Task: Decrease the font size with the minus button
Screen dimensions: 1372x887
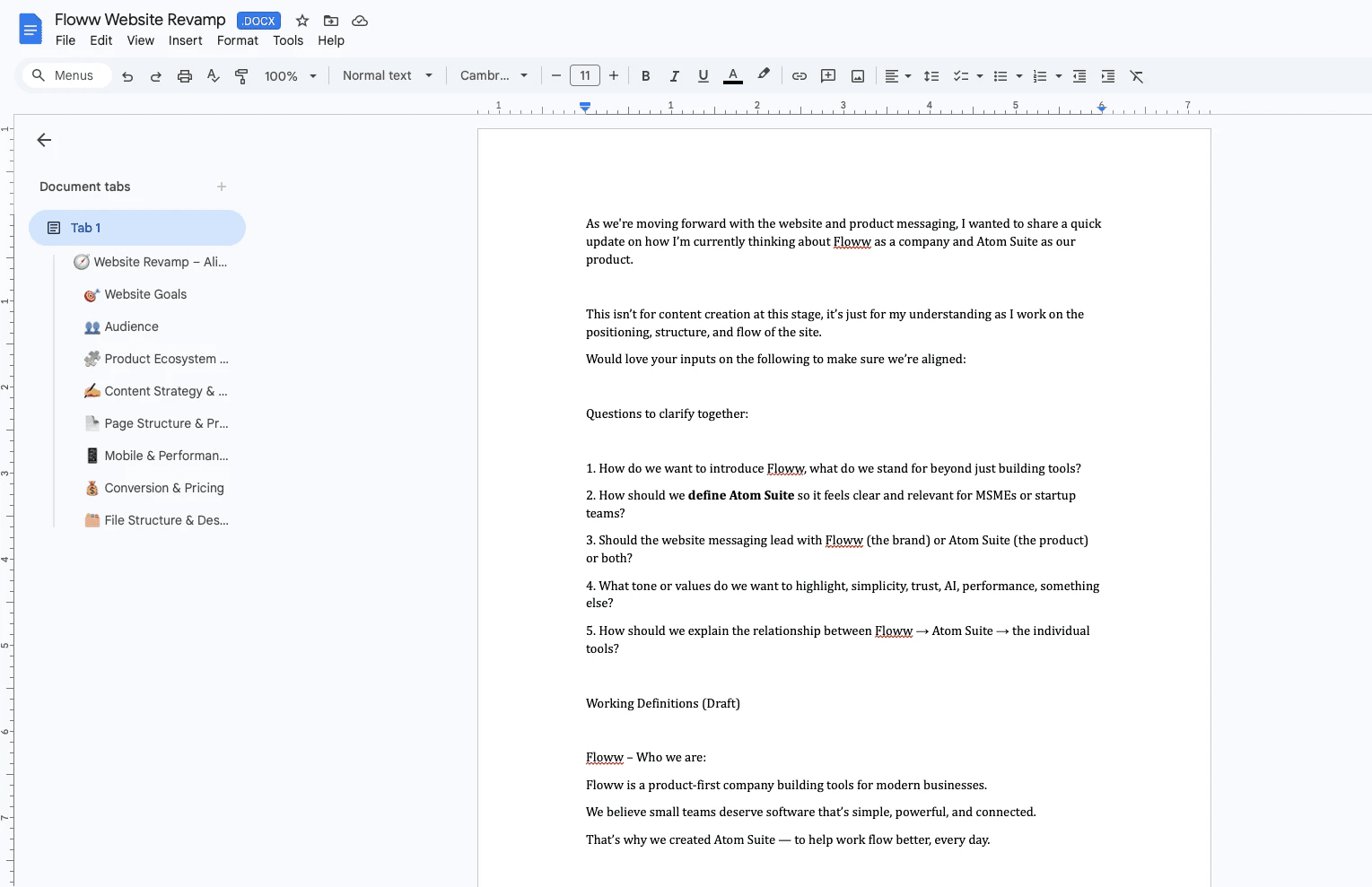Action: 556,76
